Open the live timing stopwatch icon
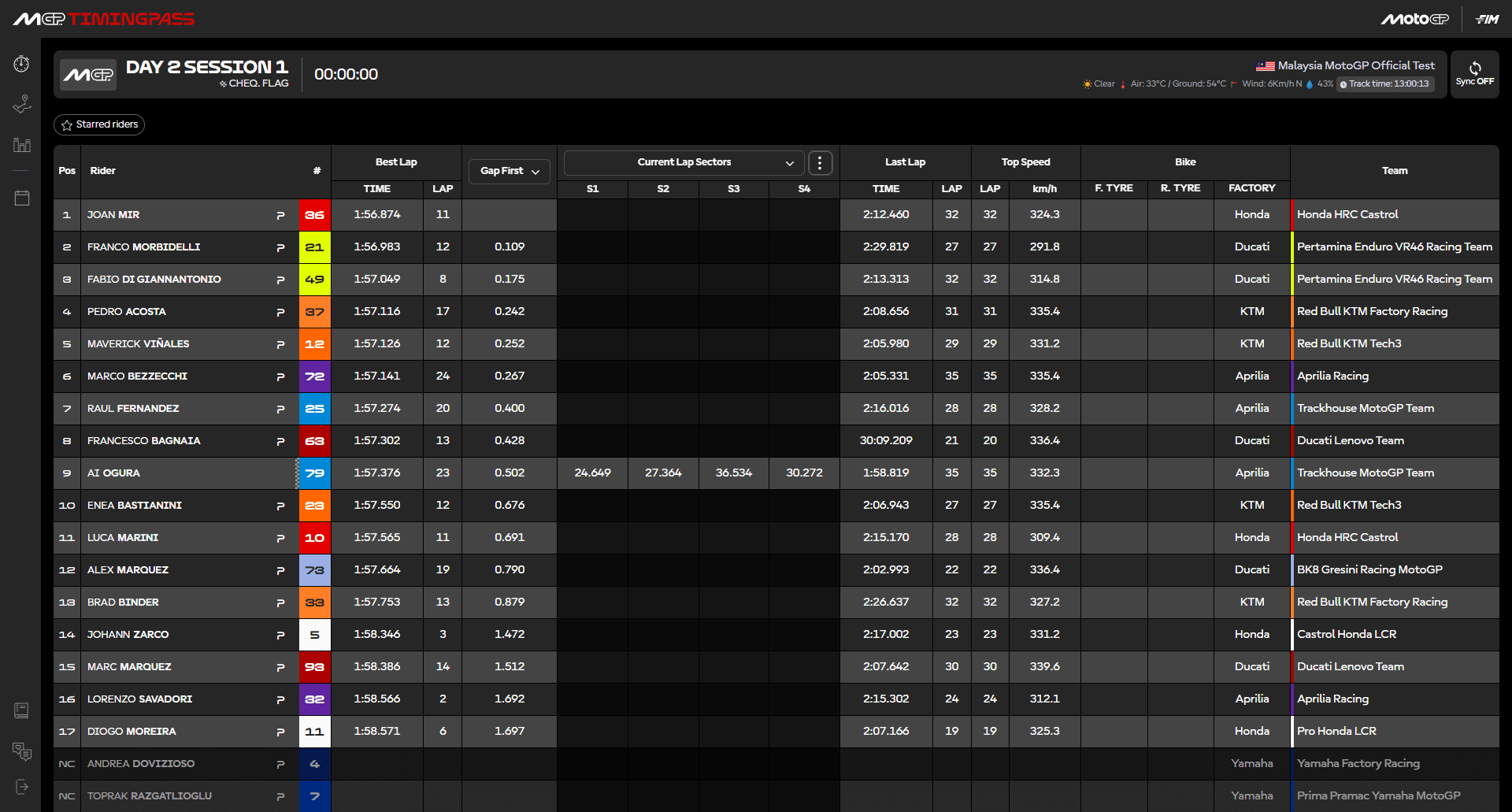This screenshot has width=1512, height=812. (x=21, y=64)
